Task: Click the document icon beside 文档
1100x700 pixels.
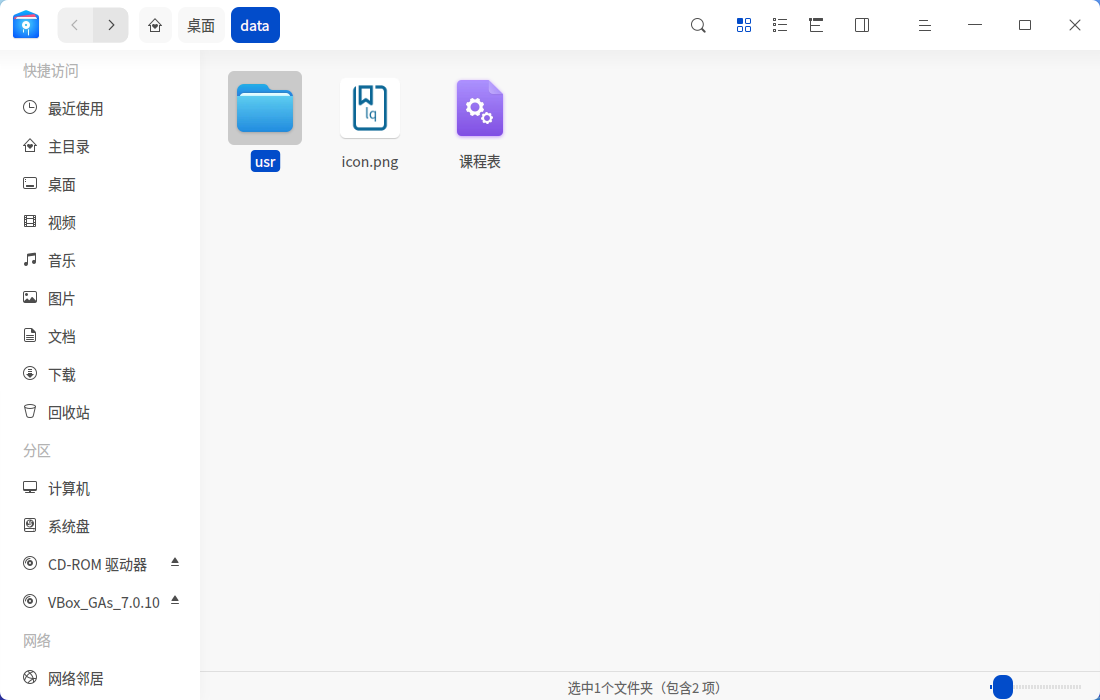Action: [x=29, y=335]
